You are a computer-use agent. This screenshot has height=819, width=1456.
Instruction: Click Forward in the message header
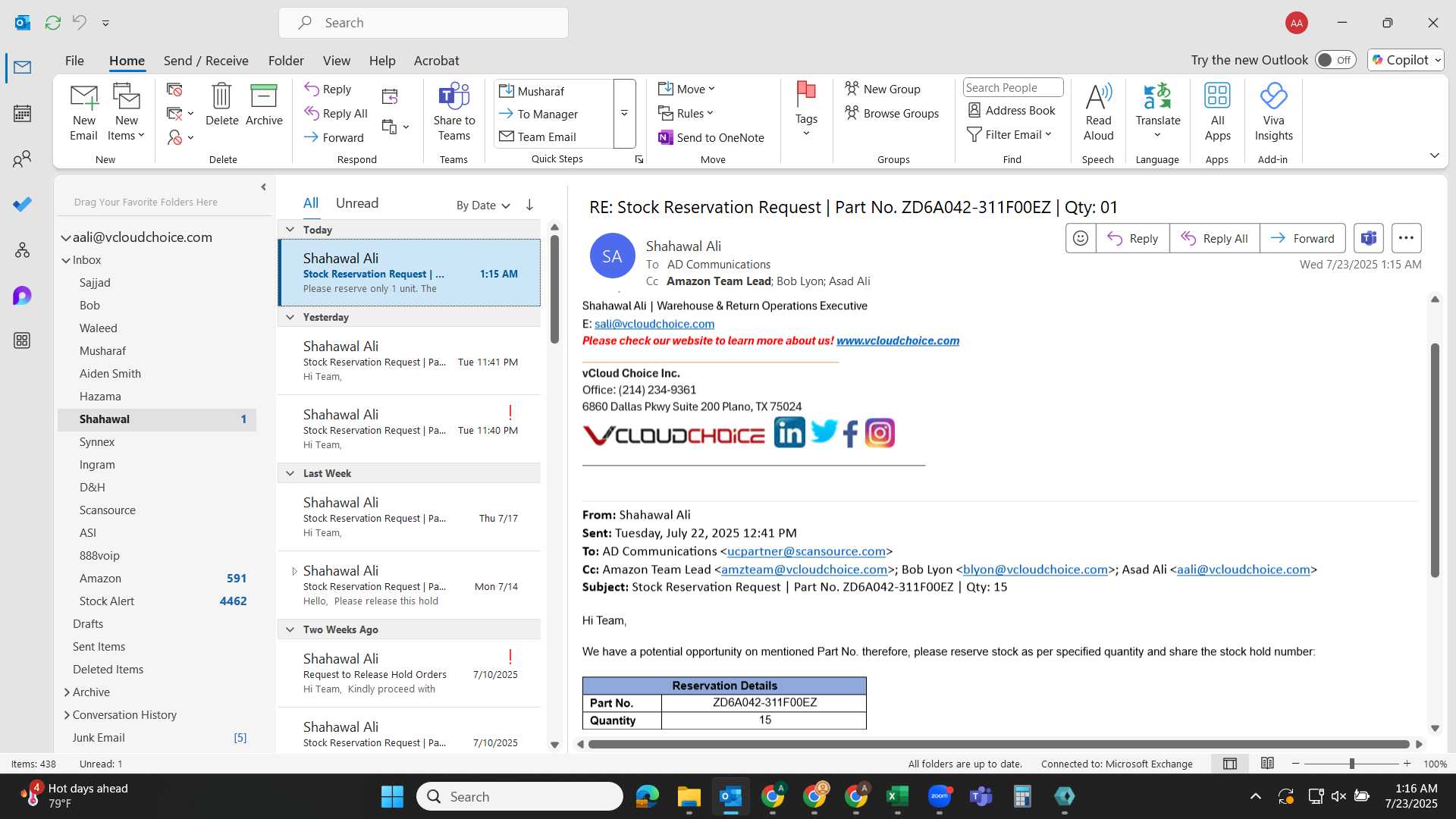tap(1302, 238)
